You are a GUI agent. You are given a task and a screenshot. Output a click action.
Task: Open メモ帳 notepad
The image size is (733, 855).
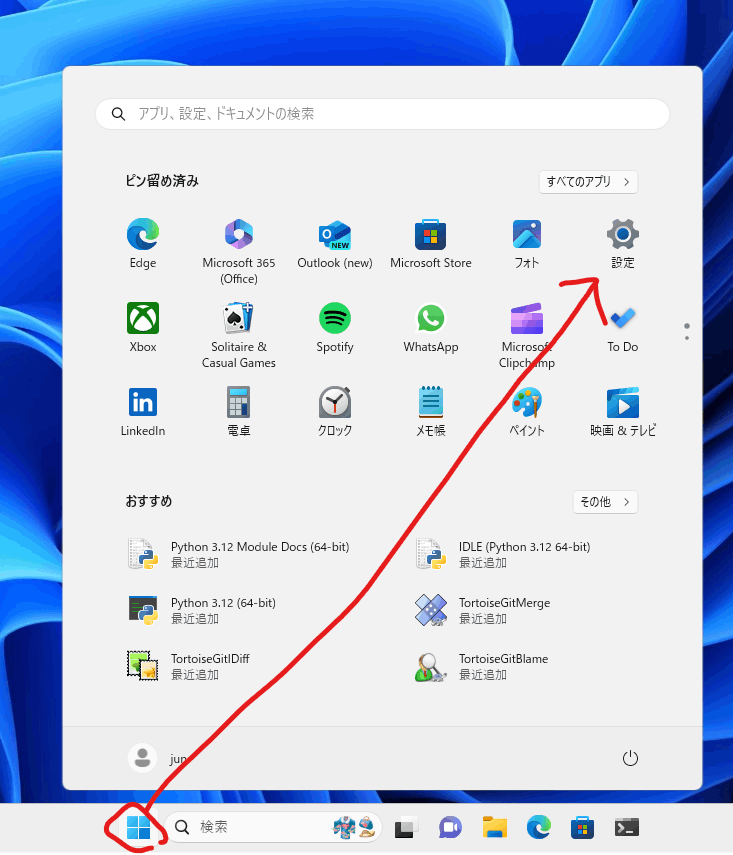(x=431, y=412)
